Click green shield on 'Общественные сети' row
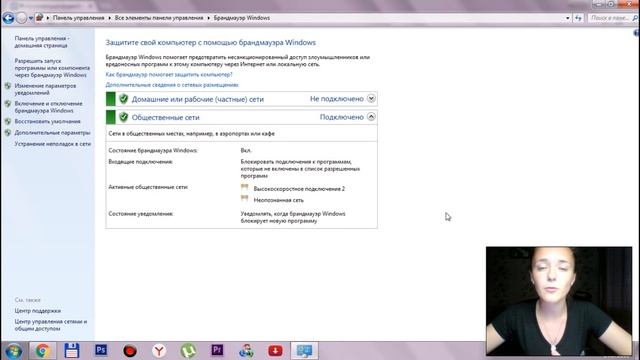The image size is (640, 360). coord(123,117)
